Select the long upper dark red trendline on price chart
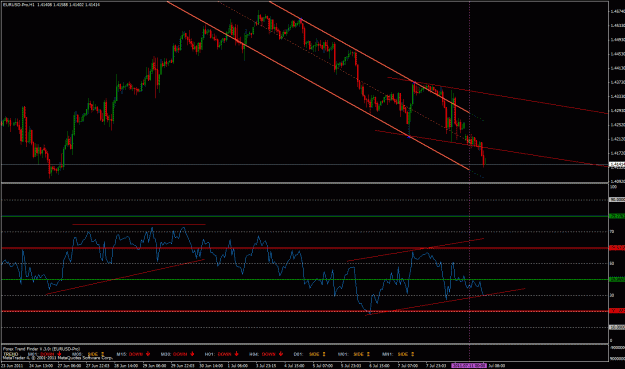 [x=498, y=96]
